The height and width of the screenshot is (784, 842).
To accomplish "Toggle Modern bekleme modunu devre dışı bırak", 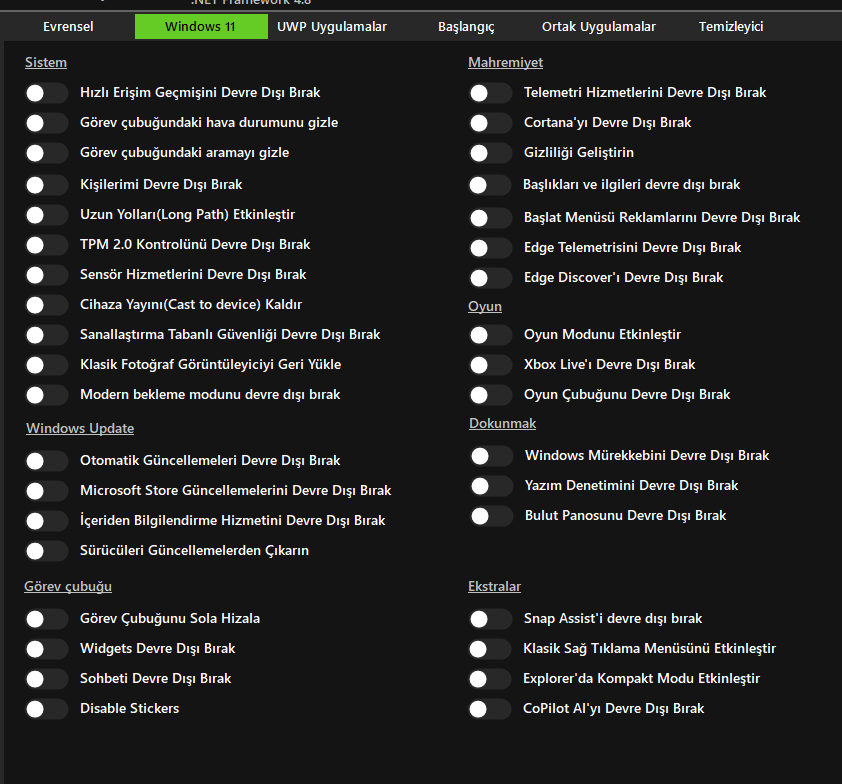I will click(46, 395).
